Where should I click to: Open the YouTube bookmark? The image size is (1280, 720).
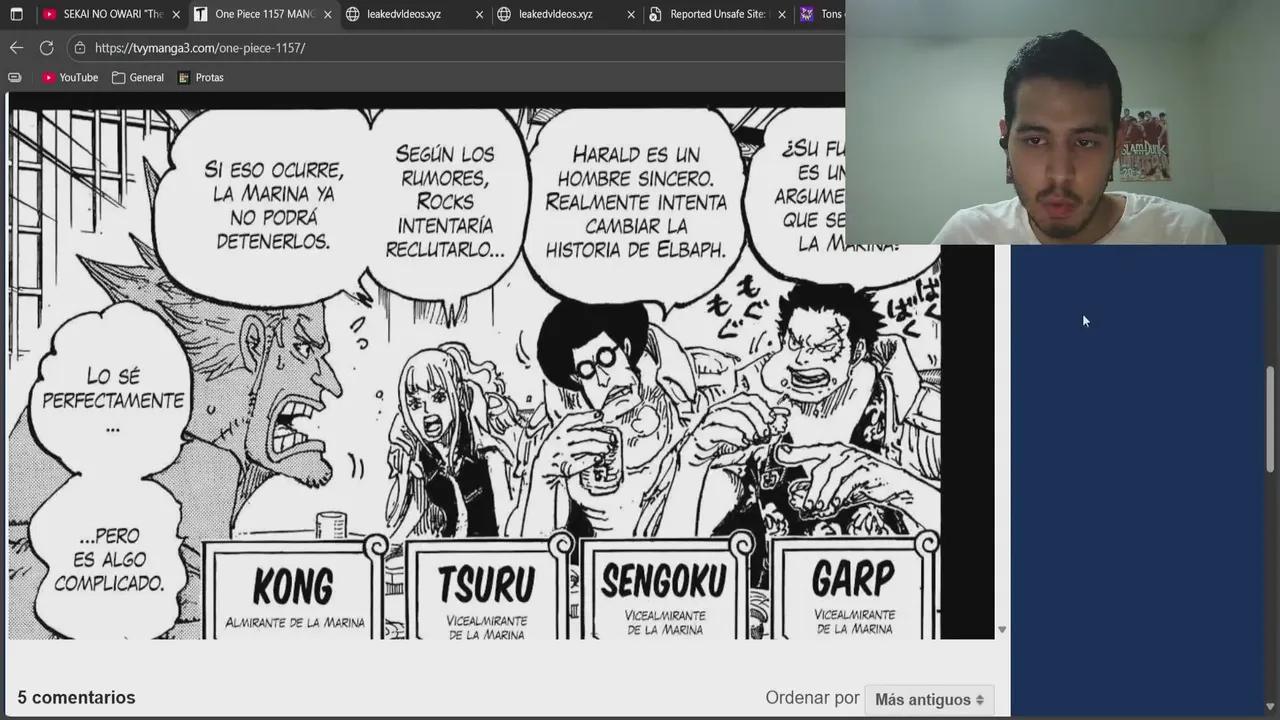pyautogui.click(x=70, y=77)
